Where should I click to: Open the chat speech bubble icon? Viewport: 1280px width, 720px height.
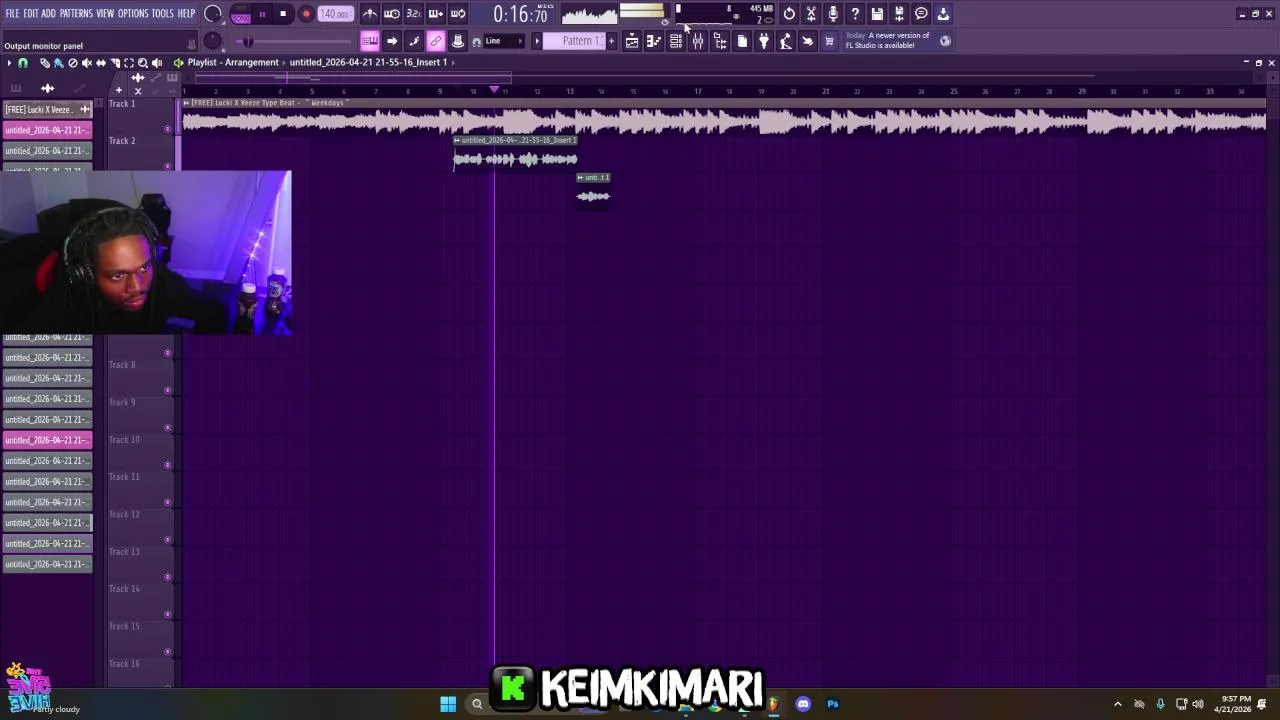[921, 14]
